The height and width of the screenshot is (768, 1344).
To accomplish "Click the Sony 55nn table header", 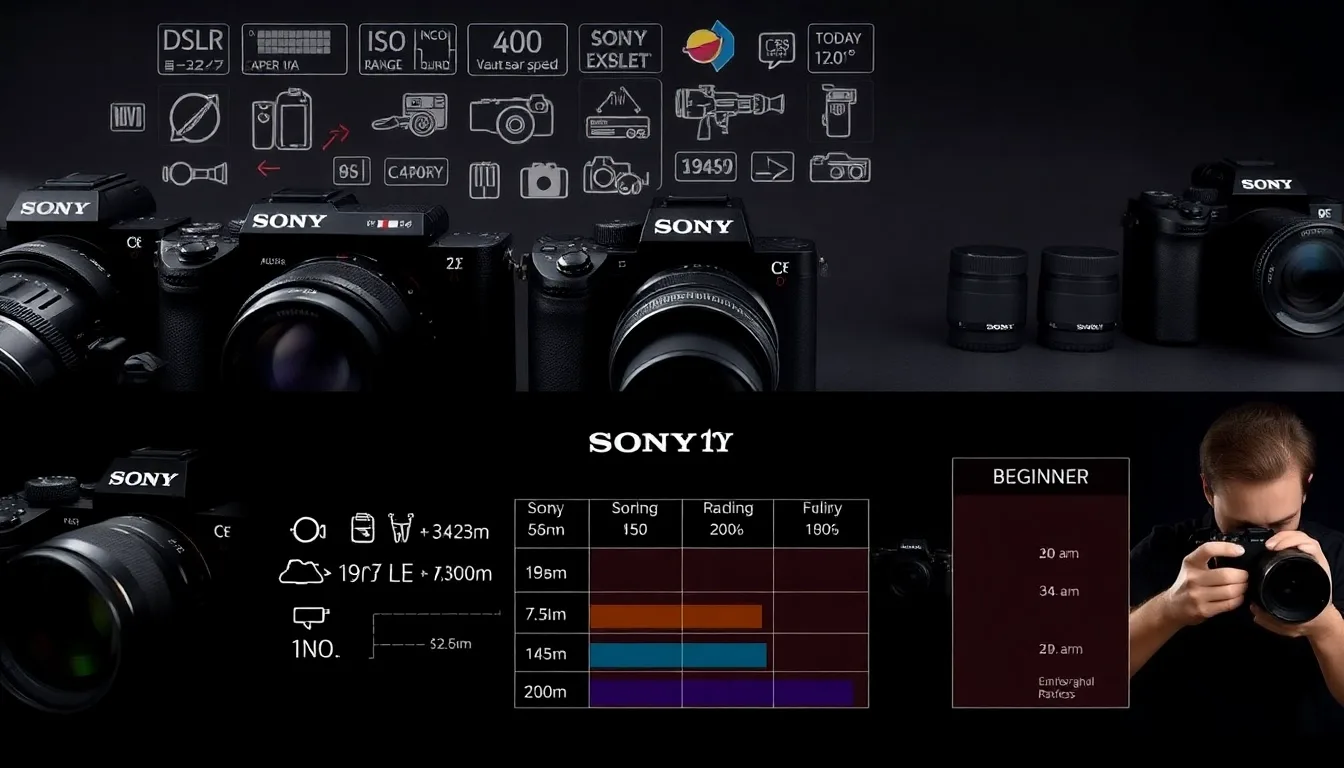I will coord(546,519).
